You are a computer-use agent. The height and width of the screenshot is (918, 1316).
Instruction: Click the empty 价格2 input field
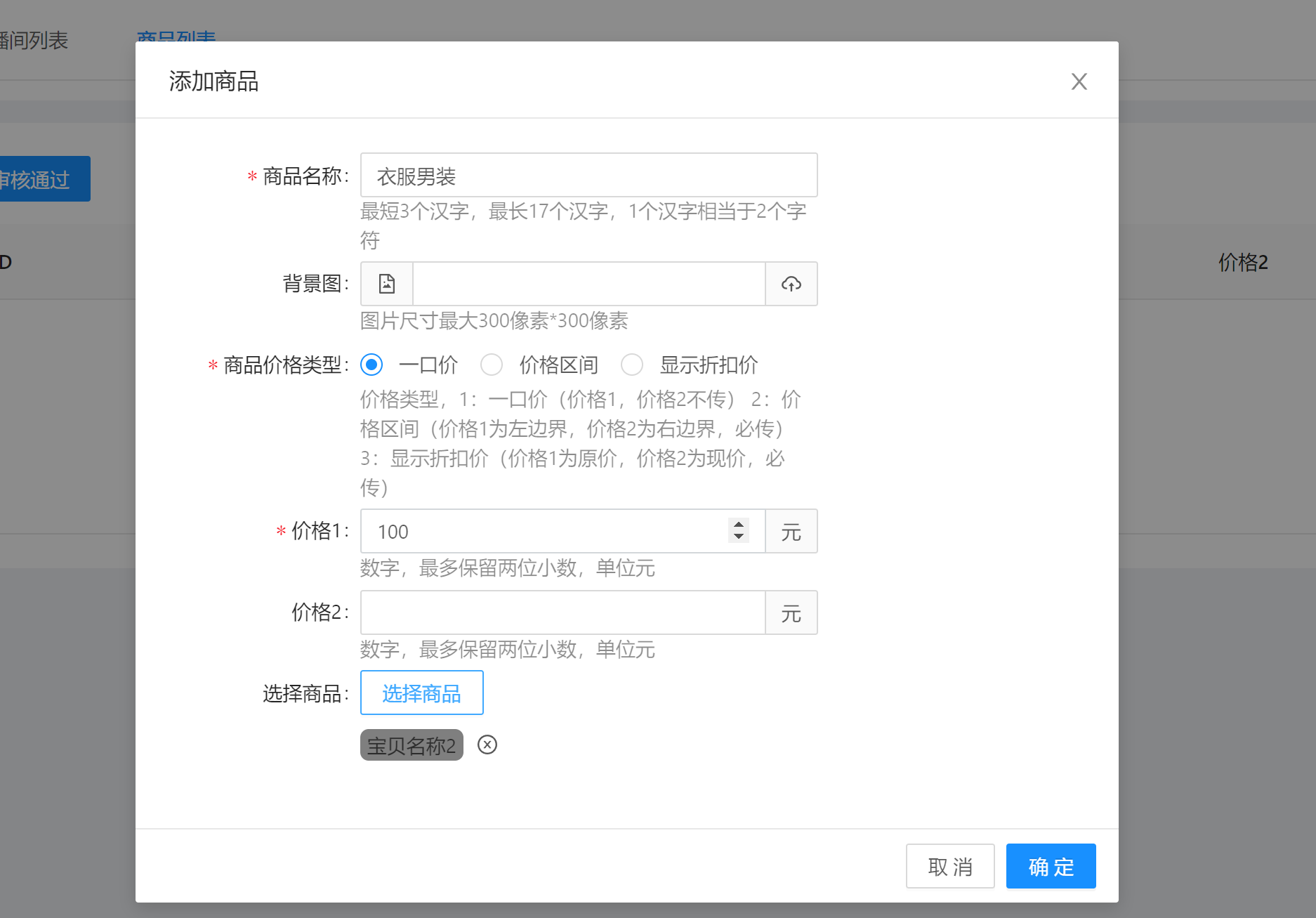click(562, 612)
